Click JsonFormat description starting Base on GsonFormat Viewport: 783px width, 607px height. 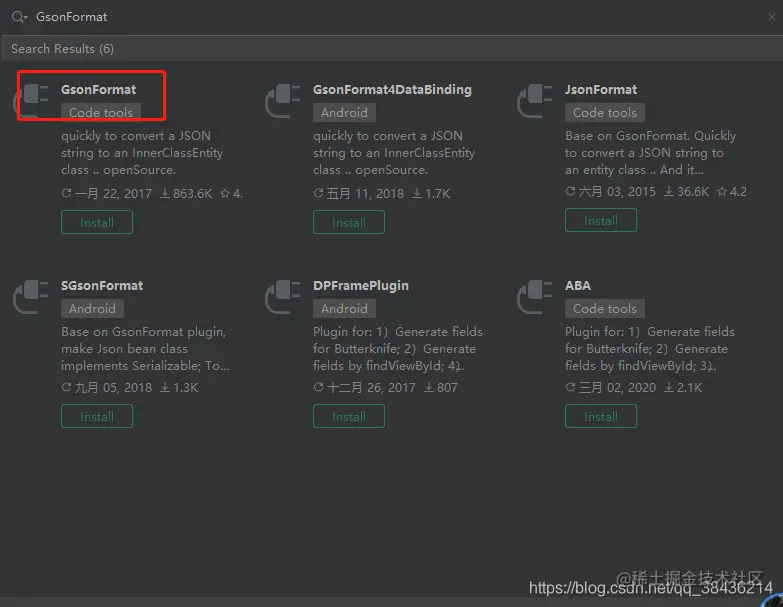pos(650,153)
